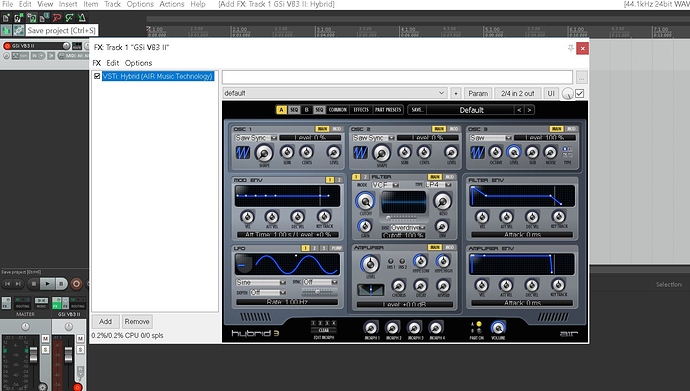Open the Filter mode VCF dropdown
This screenshot has height=391, width=690.
click(385, 185)
